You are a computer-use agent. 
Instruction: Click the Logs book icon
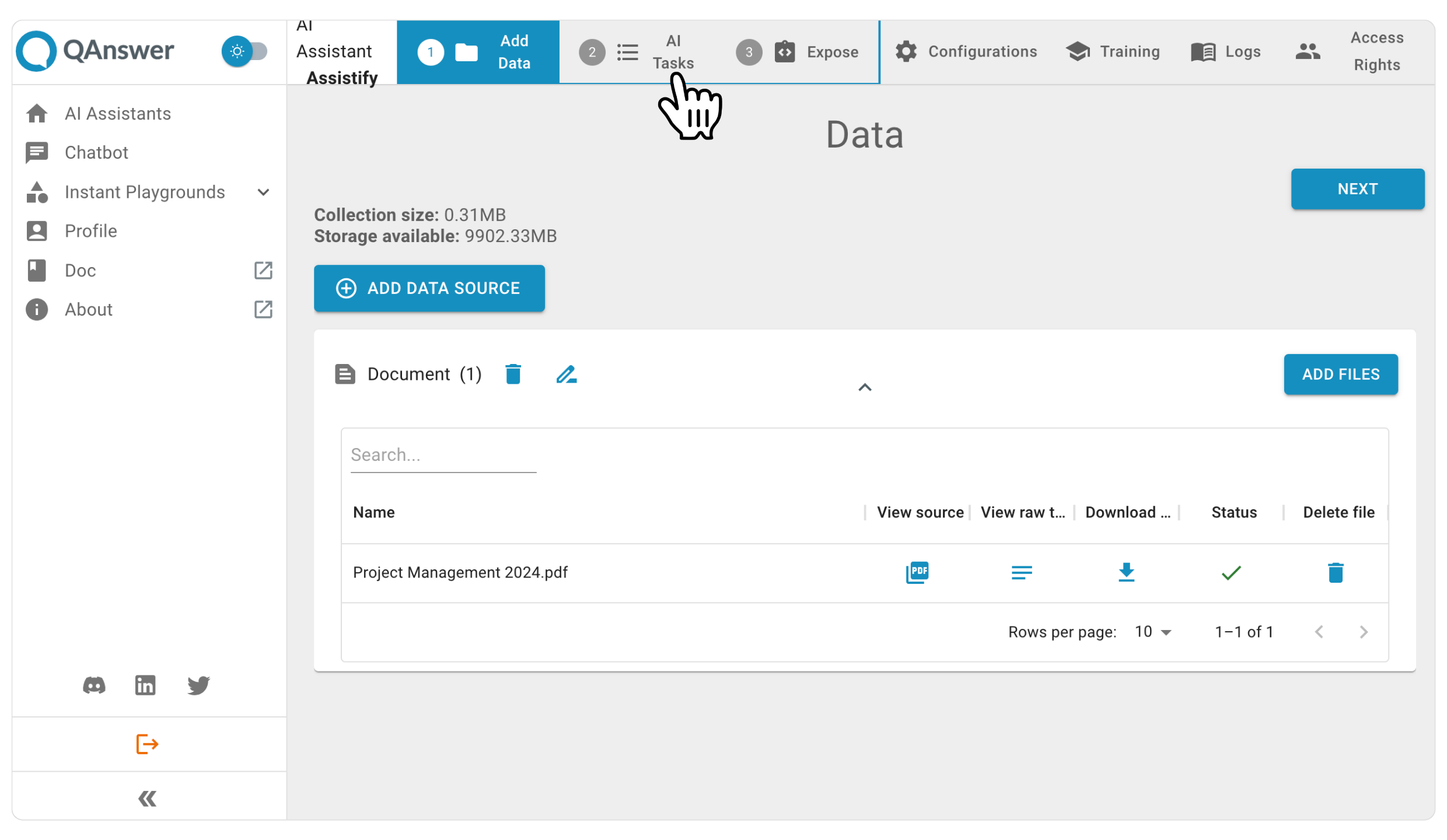tap(1203, 52)
